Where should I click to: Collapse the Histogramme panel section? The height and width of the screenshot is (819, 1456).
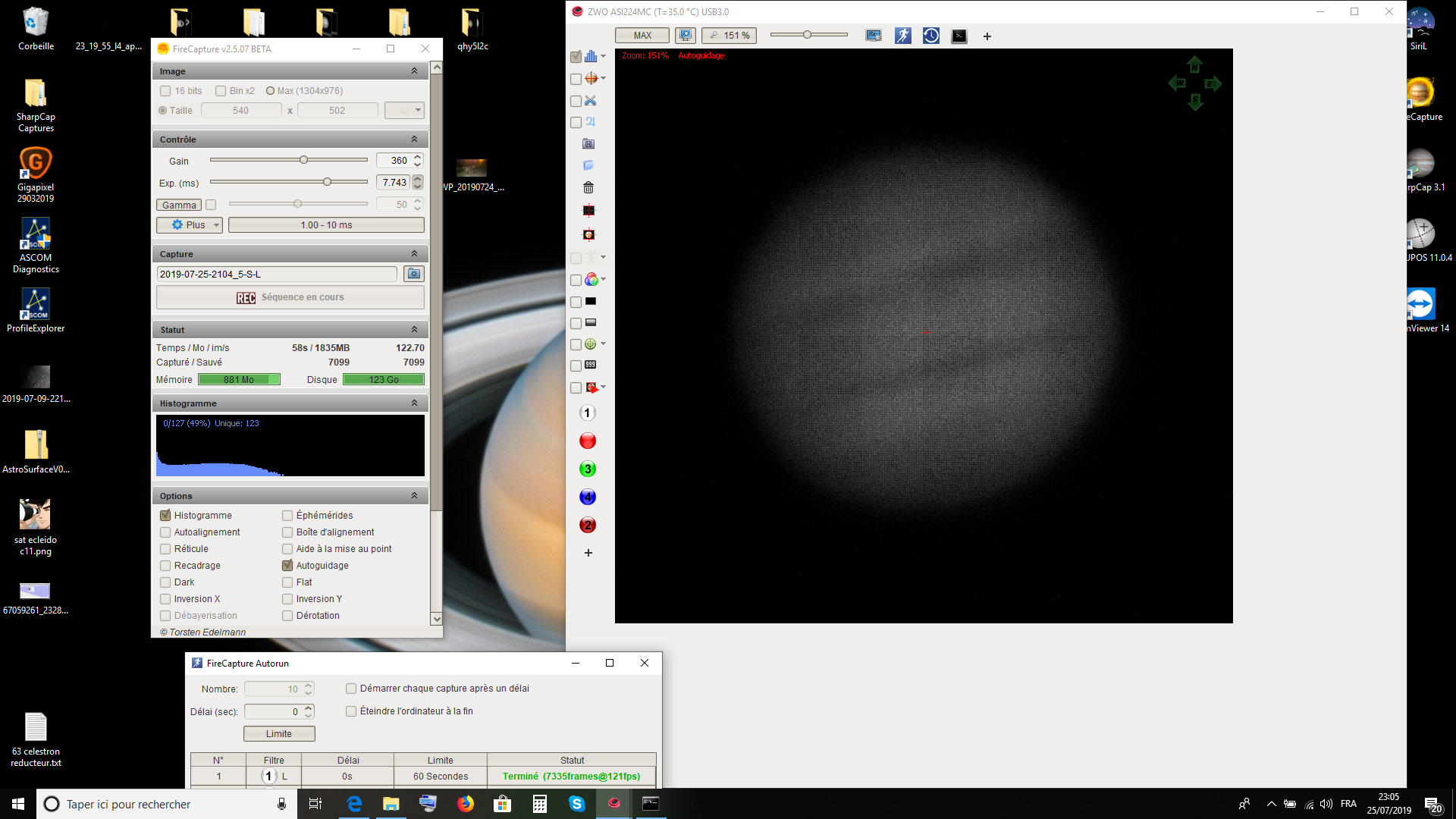(x=414, y=403)
